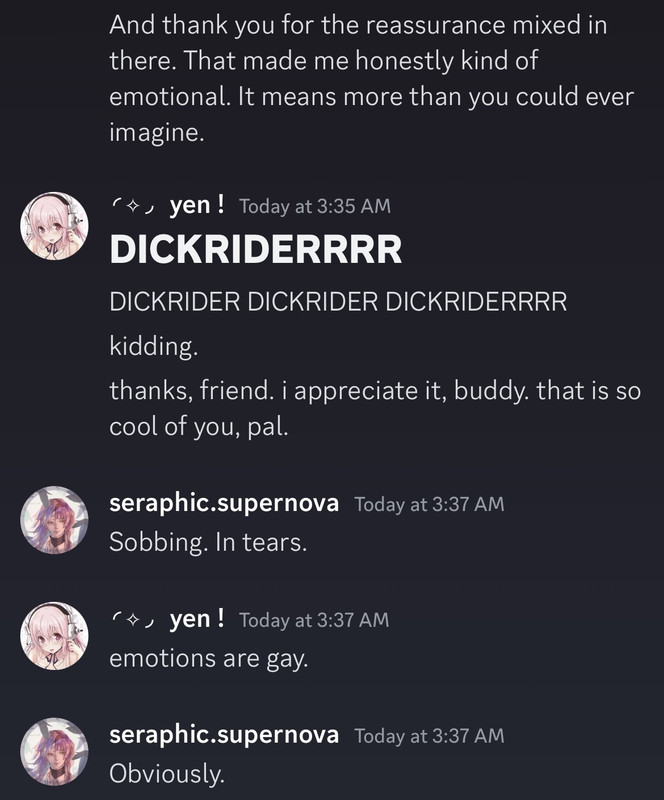Select the 'kidding.' message
This screenshot has height=800, width=664.
click(154, 346)
